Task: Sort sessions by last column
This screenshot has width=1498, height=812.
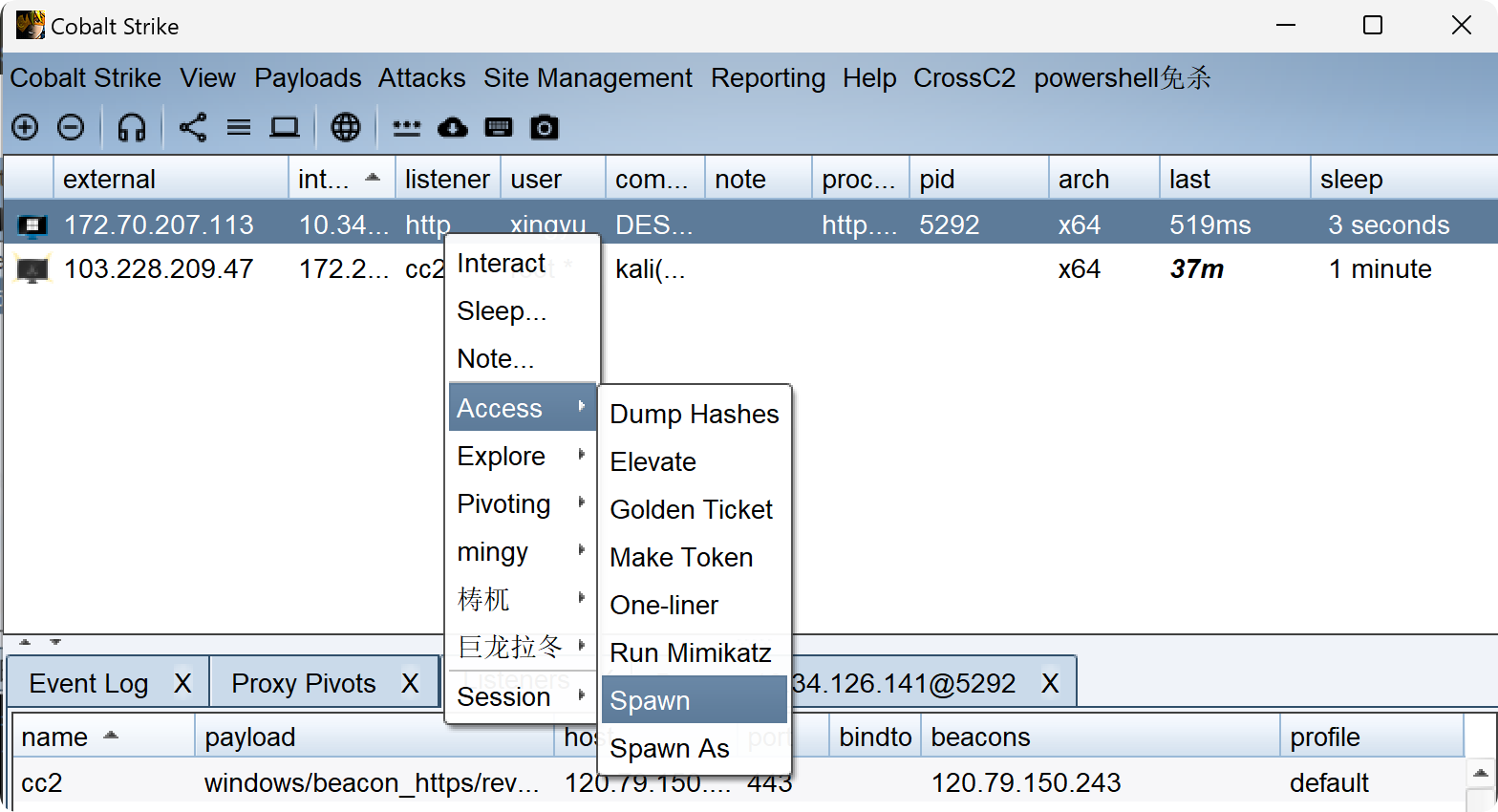Action: (1234, 179)
